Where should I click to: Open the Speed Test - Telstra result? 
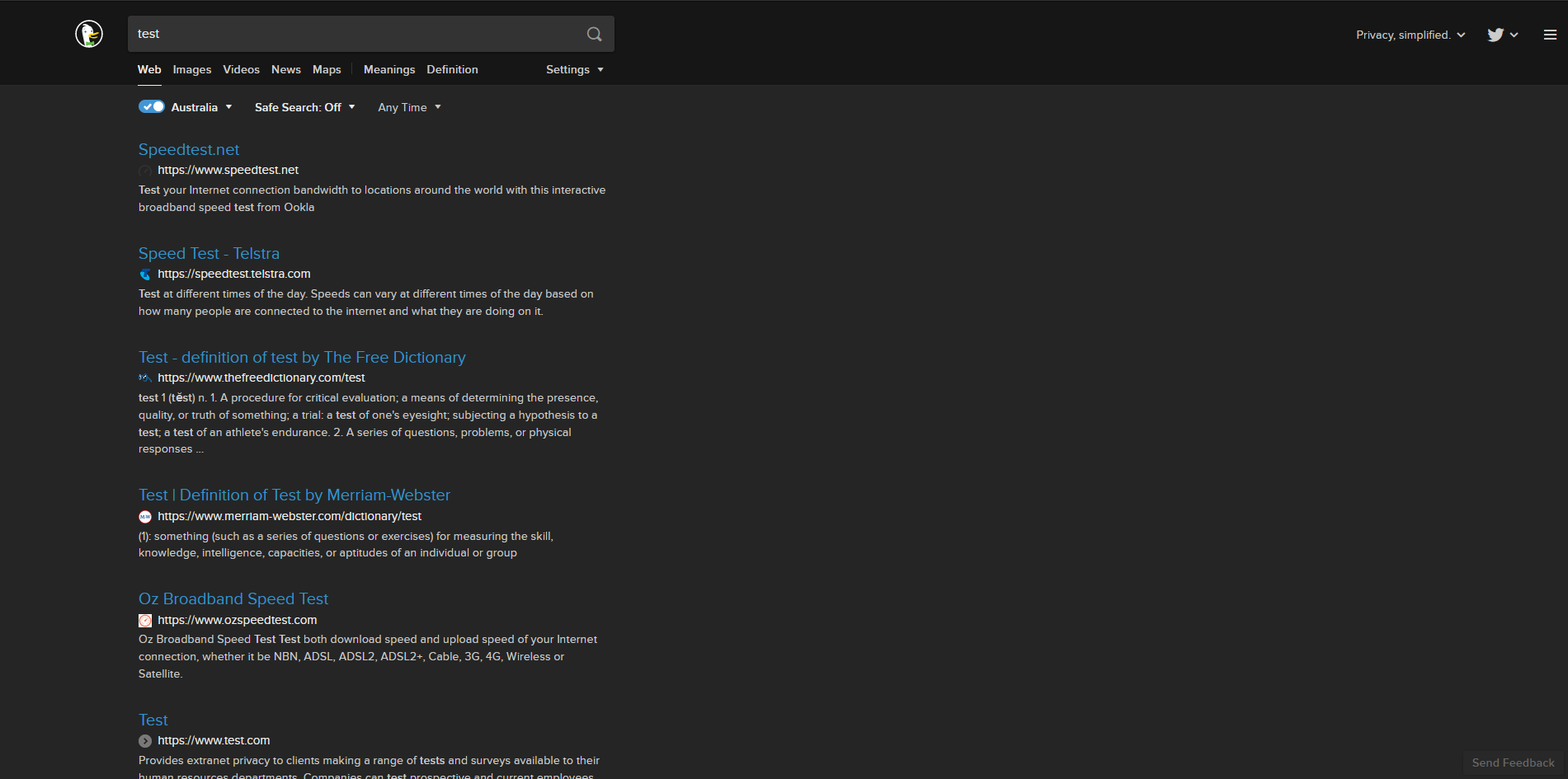tap(209, 253)
